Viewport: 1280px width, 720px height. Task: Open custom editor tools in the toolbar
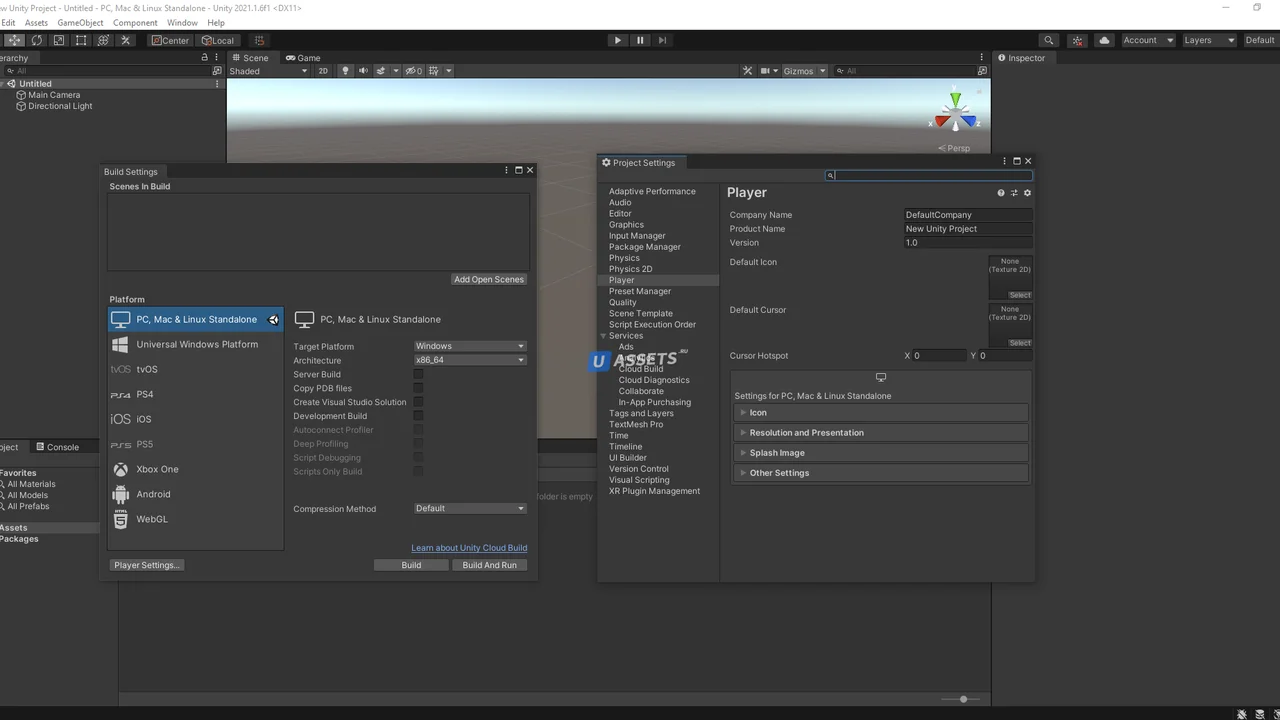pyautogui.click(x=125, y=40)
